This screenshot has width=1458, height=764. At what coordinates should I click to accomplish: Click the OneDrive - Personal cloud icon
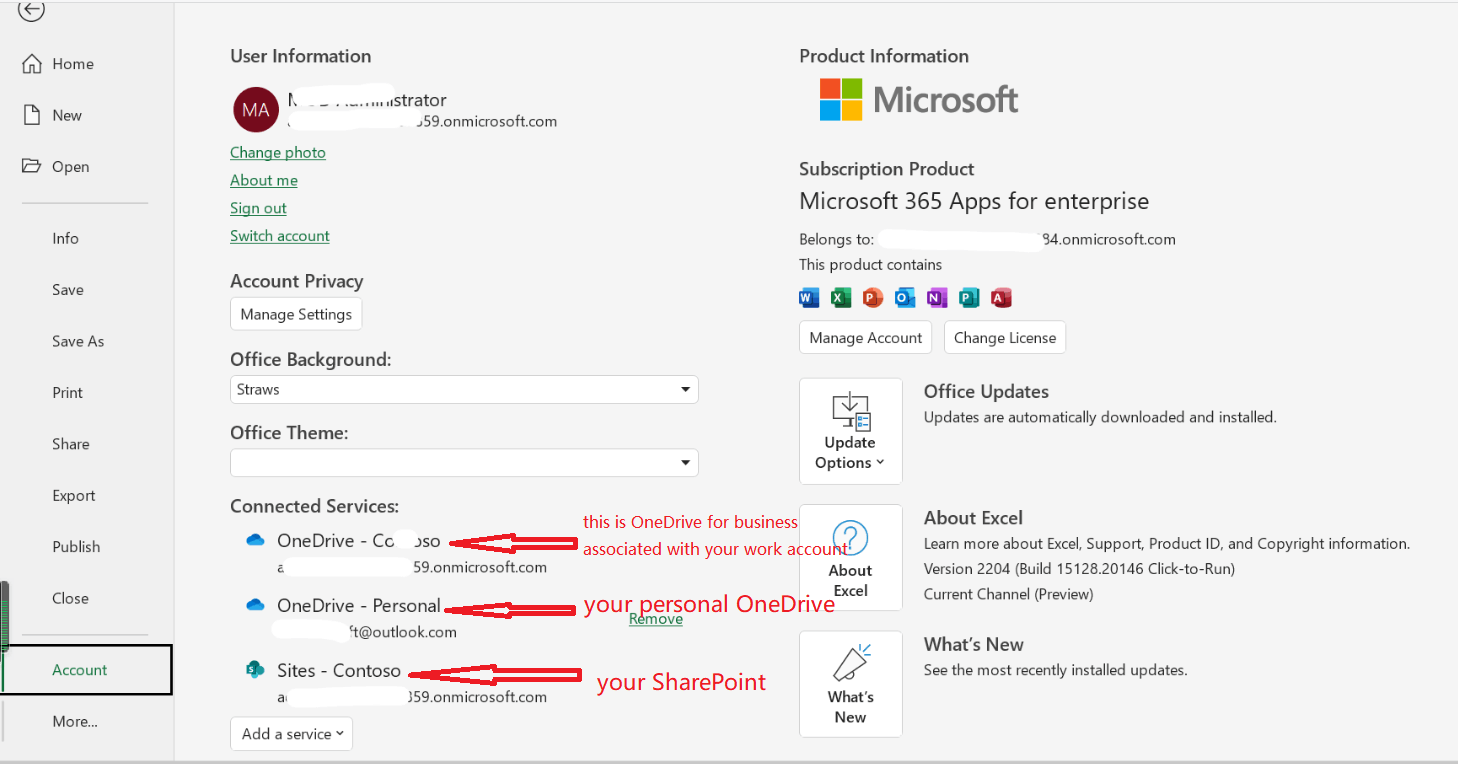click(255, 605)
